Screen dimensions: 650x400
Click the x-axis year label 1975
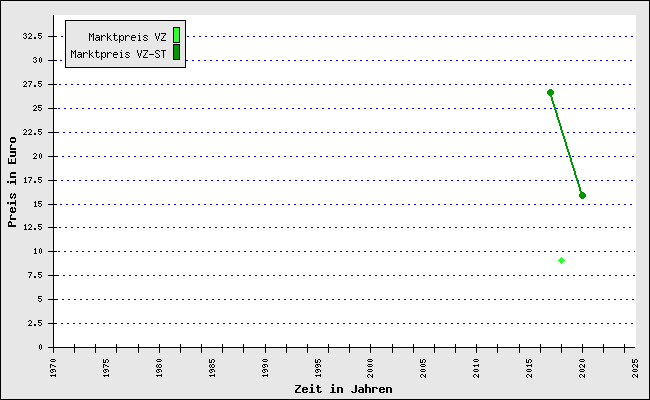coord(107,368)
